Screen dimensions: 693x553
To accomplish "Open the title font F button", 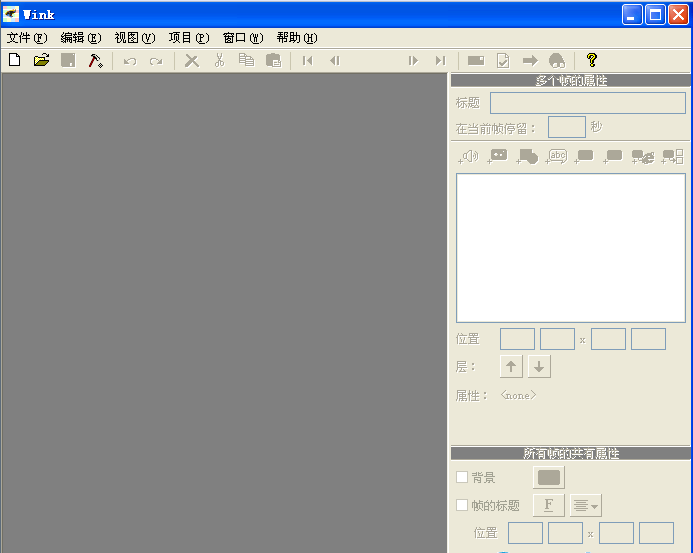I will (548, 506).
